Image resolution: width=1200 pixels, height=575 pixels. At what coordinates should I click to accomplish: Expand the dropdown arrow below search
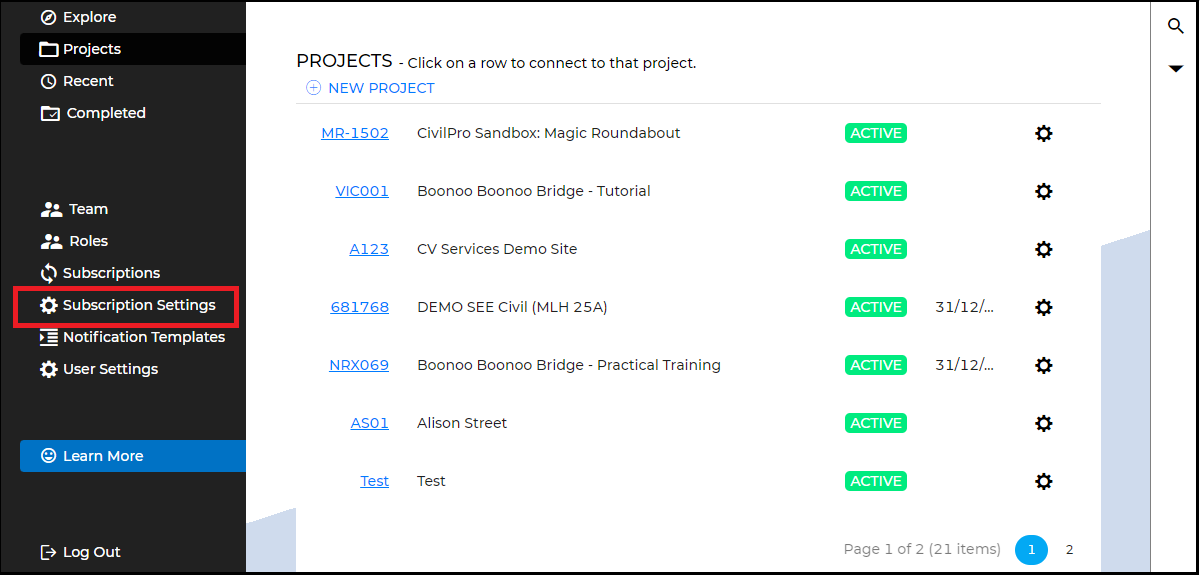1176,68
